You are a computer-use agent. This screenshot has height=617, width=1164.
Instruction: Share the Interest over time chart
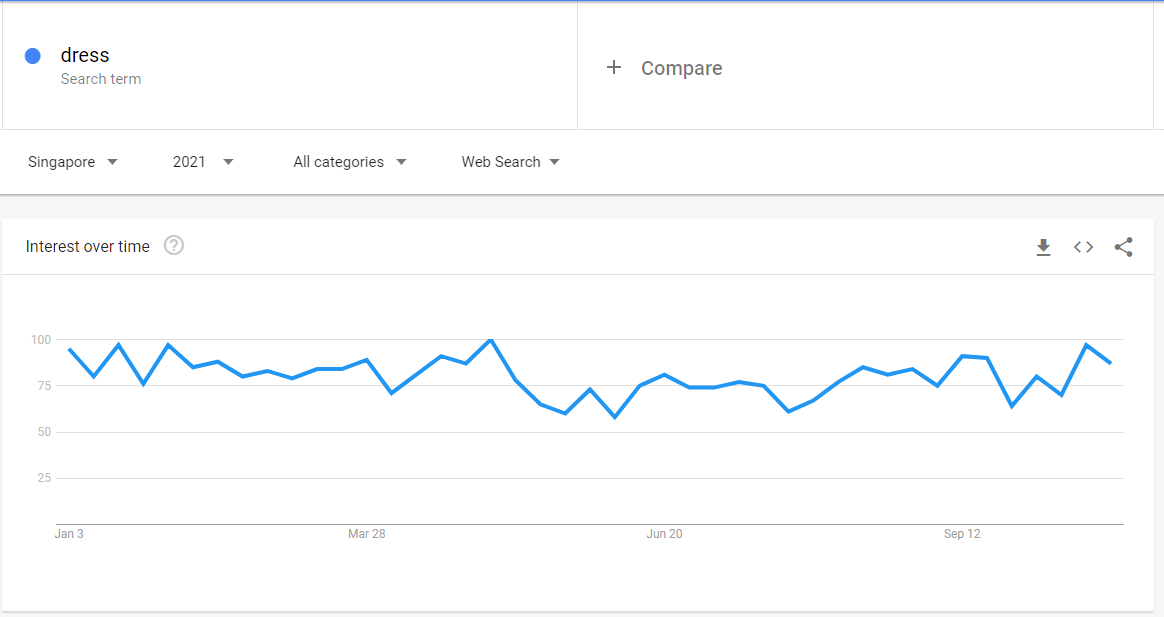coord(1123,247)
